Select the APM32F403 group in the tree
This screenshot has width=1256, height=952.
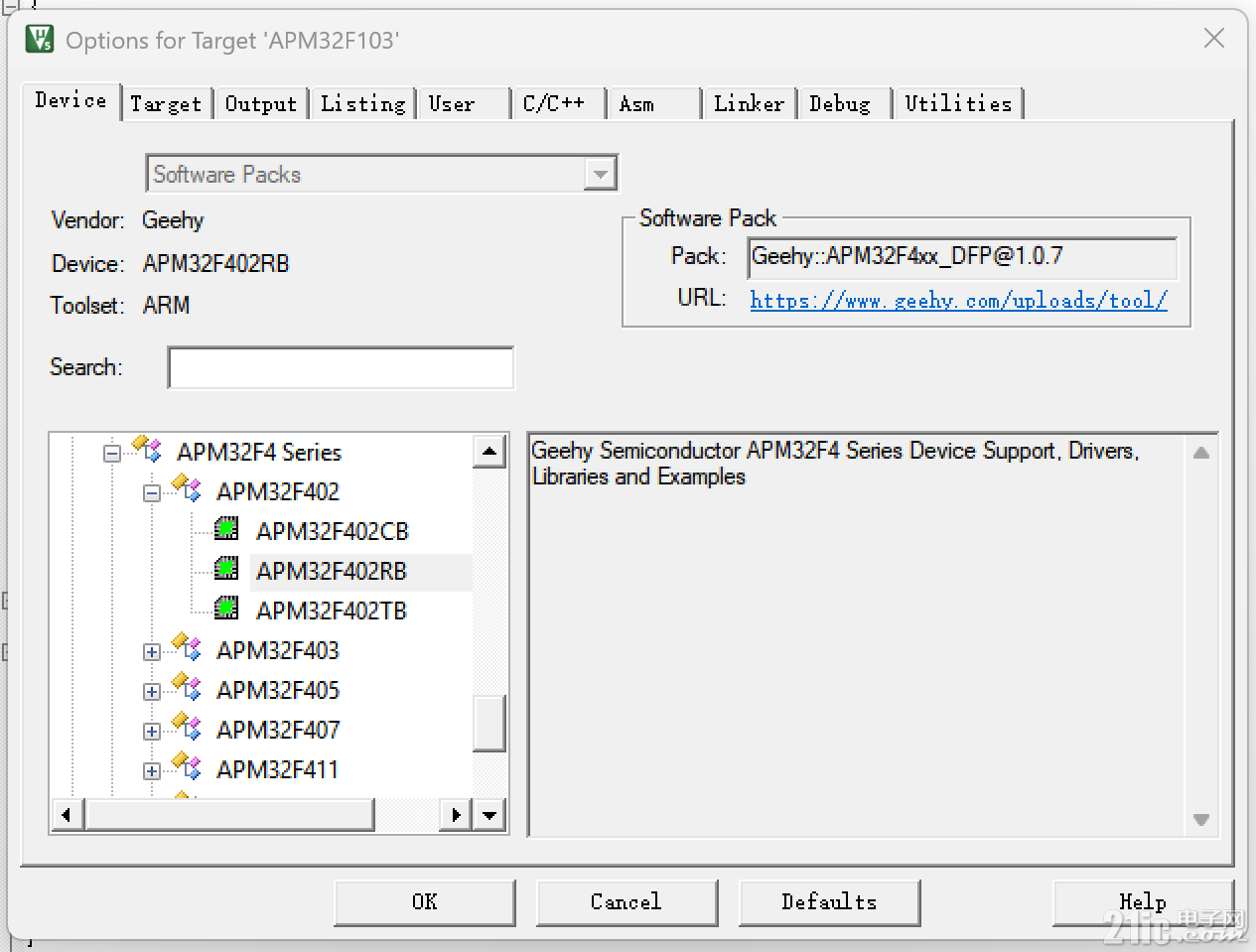[x=278, y=651]
